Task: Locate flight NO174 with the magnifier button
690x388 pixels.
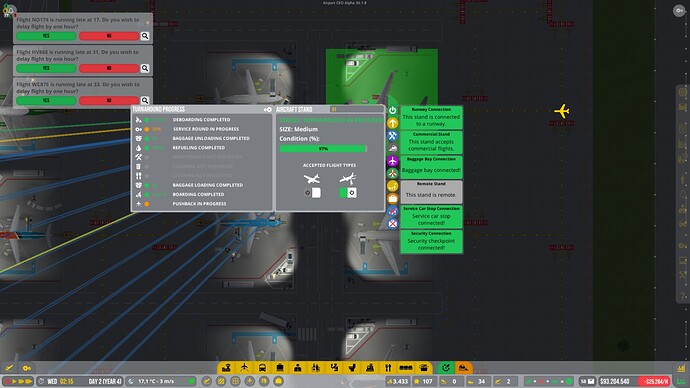Action: (x=145, y=36)
